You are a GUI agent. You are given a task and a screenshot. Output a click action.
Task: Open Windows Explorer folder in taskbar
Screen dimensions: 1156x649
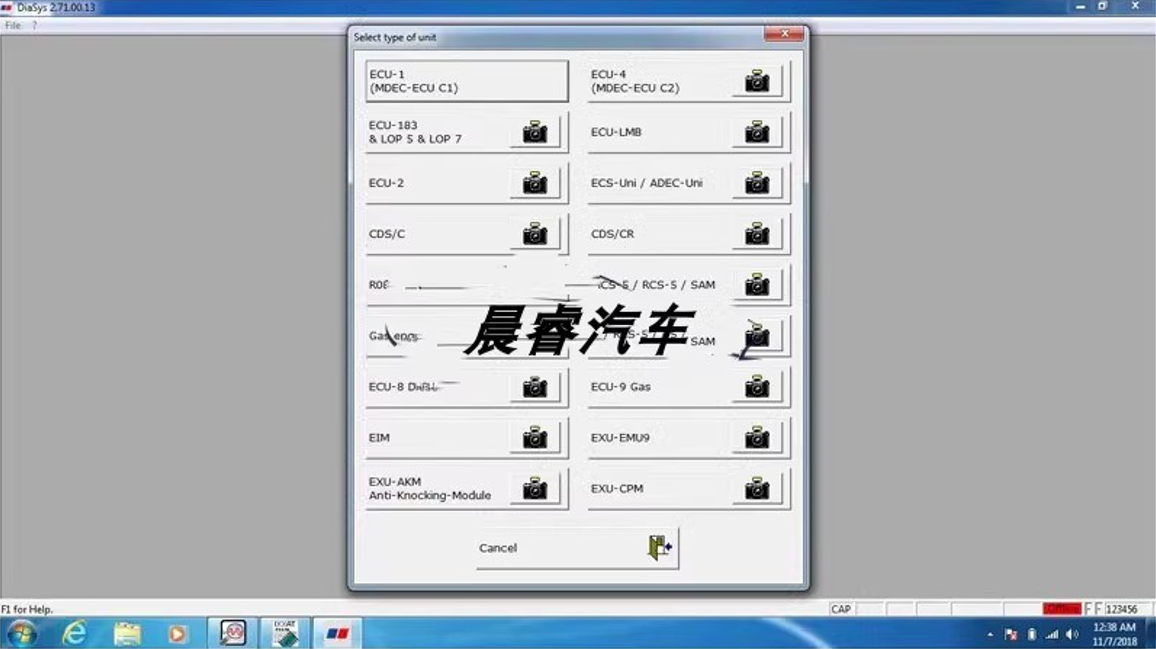pos(127,634)
